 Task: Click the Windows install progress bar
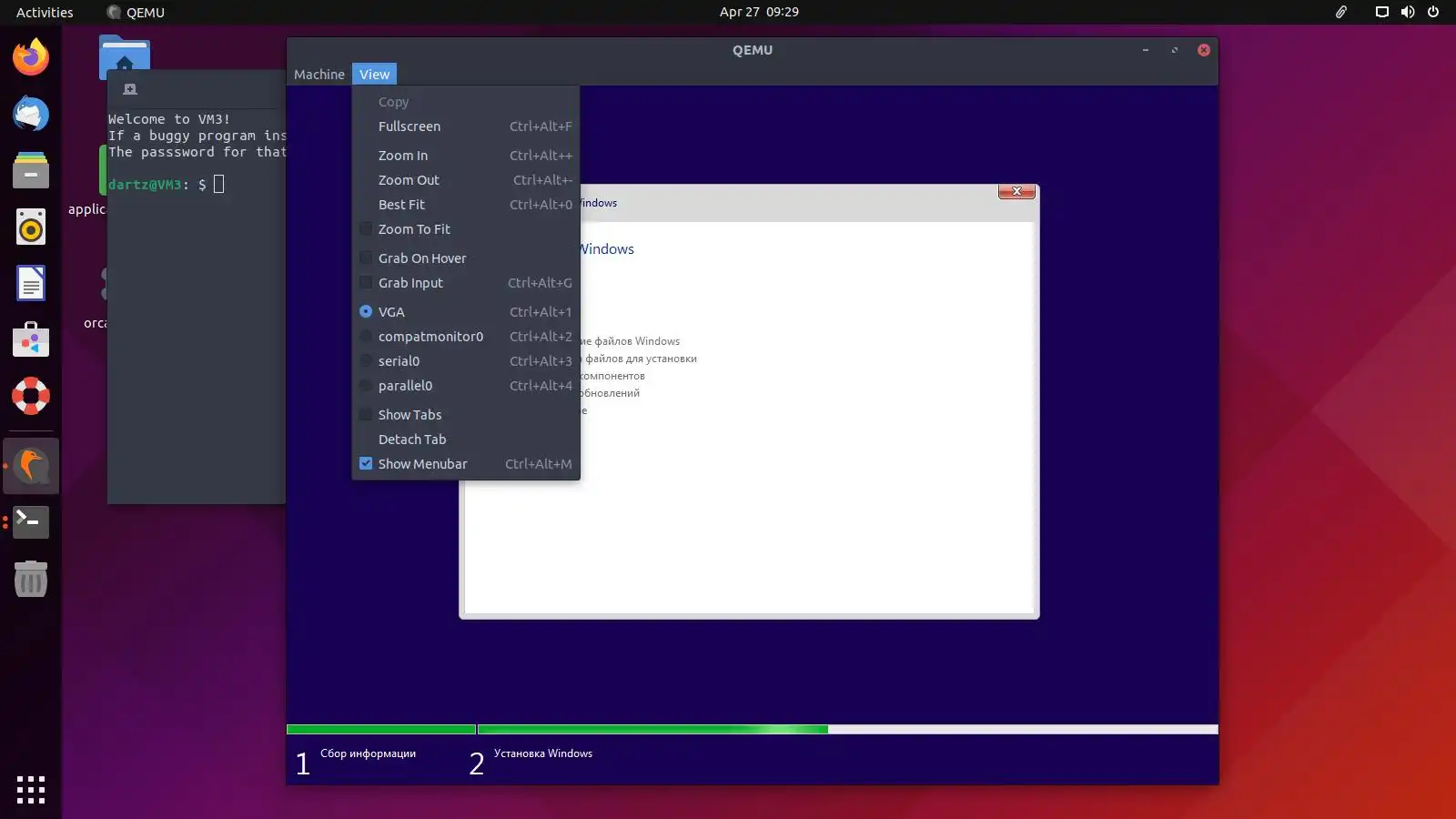click(x=753, y=729)
